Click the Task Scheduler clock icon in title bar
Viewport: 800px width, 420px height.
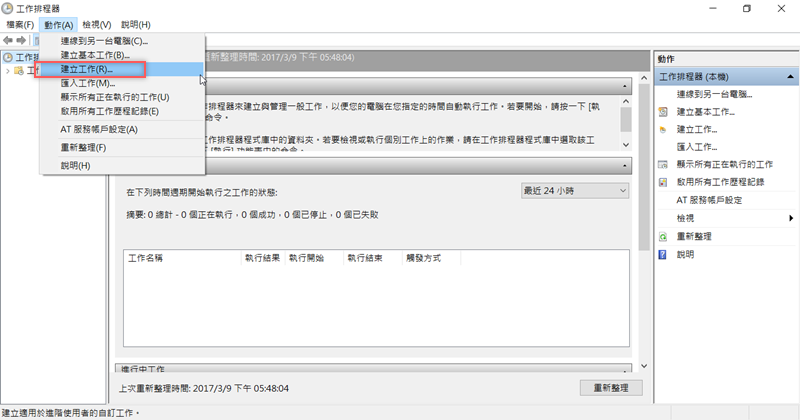click(x=7, y=8)
